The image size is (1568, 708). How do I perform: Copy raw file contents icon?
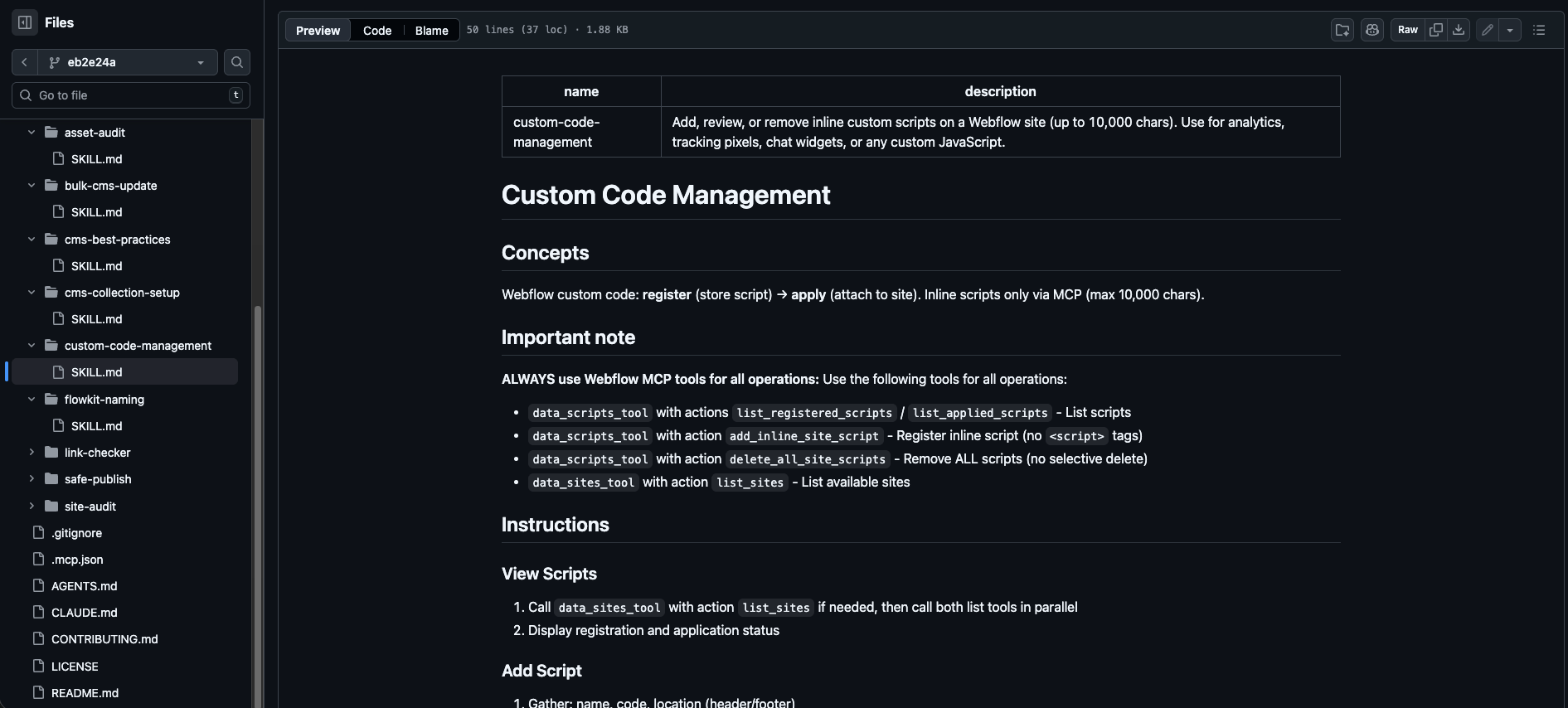pyautogui.click(x=1436, y=30)
